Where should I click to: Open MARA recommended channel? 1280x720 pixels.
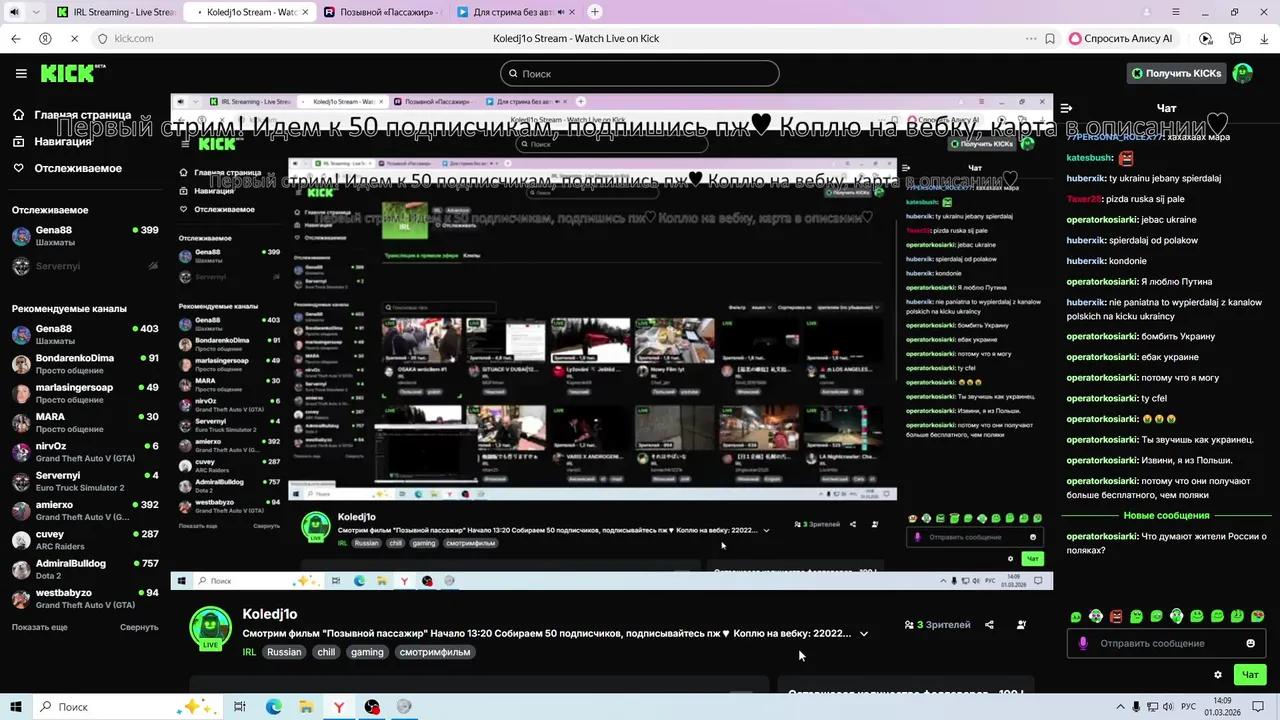coord(85,422)
